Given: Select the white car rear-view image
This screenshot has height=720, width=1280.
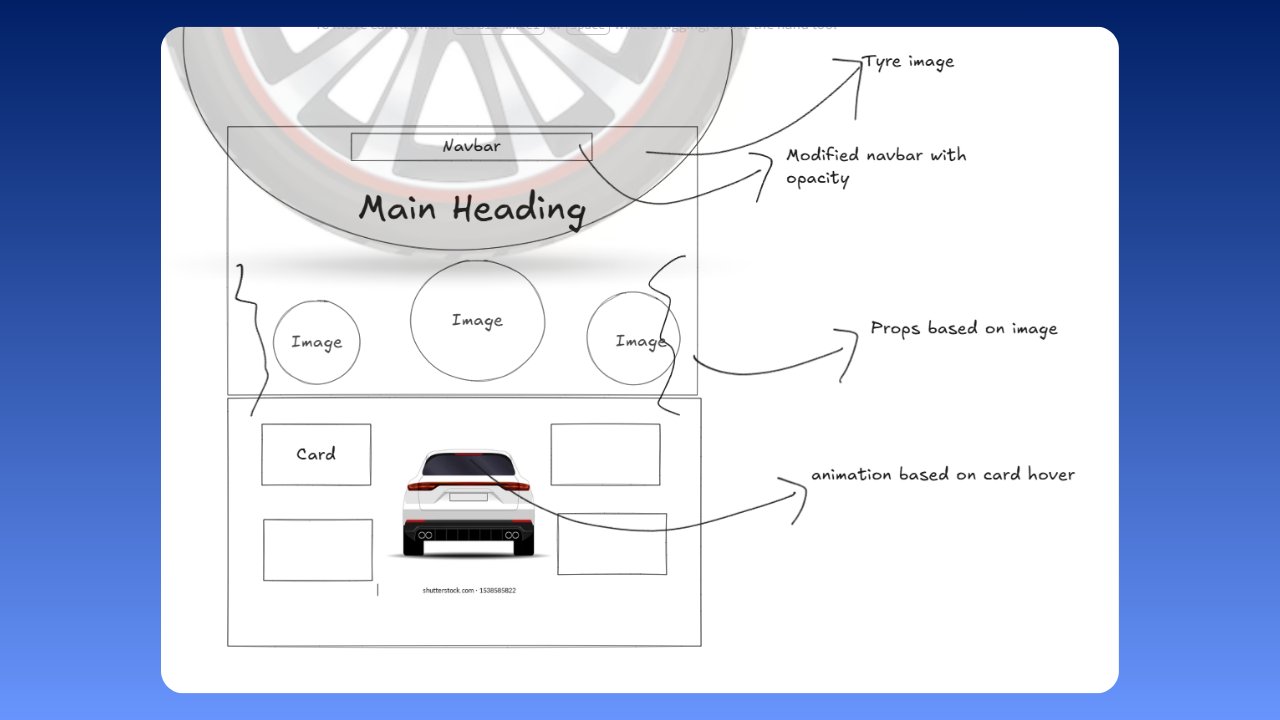Looking at the screenshot, I should click(x=467, y=505).
